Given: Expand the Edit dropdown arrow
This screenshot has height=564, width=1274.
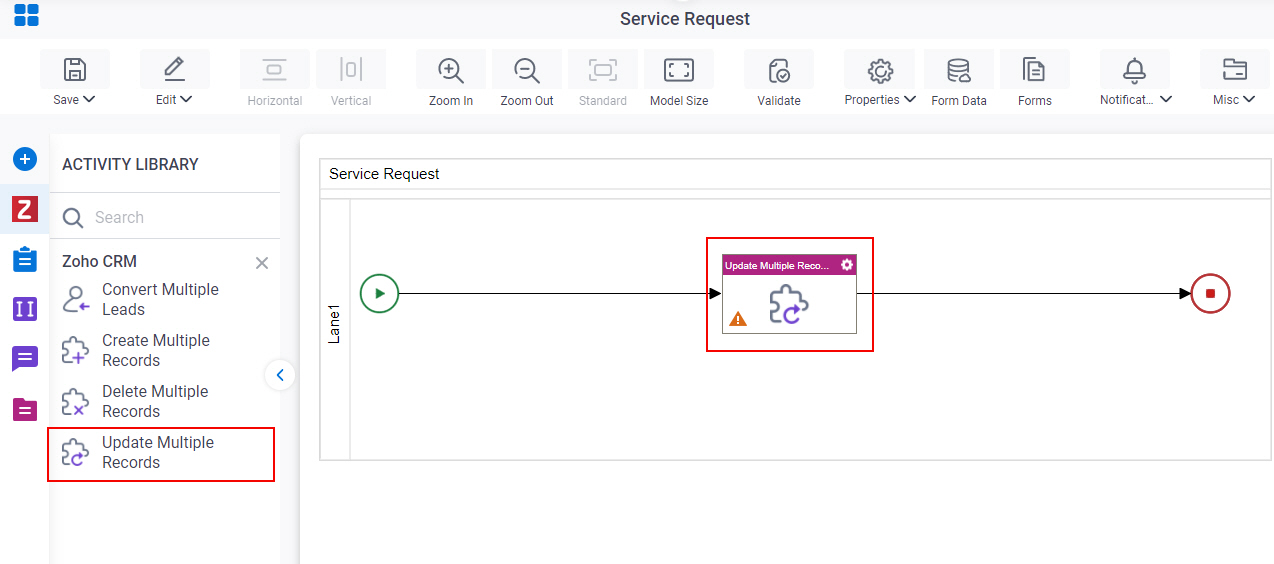Looking at the screenshot, I should (x=186, y=99).
